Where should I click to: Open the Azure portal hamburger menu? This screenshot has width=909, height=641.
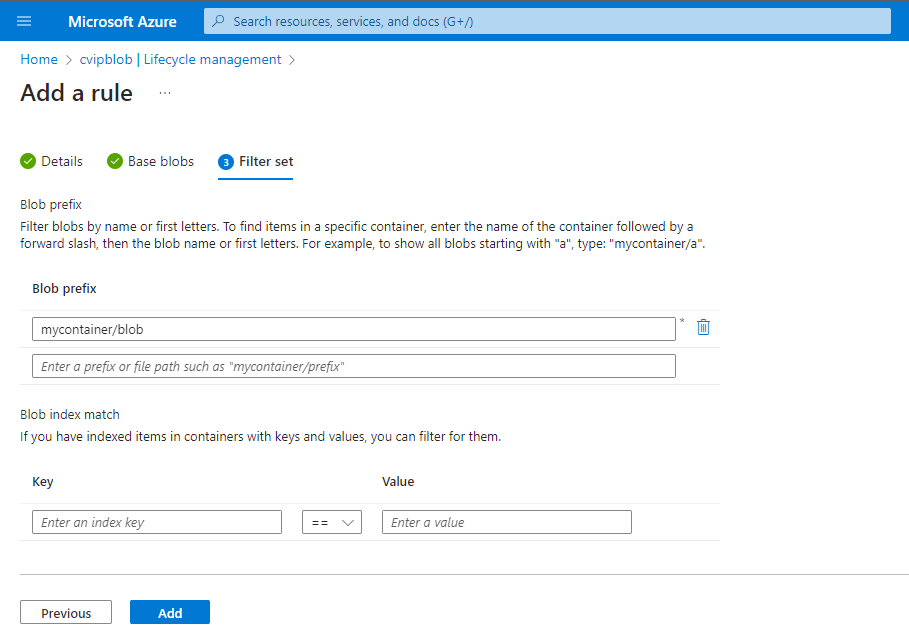click(x=24, y=21)
